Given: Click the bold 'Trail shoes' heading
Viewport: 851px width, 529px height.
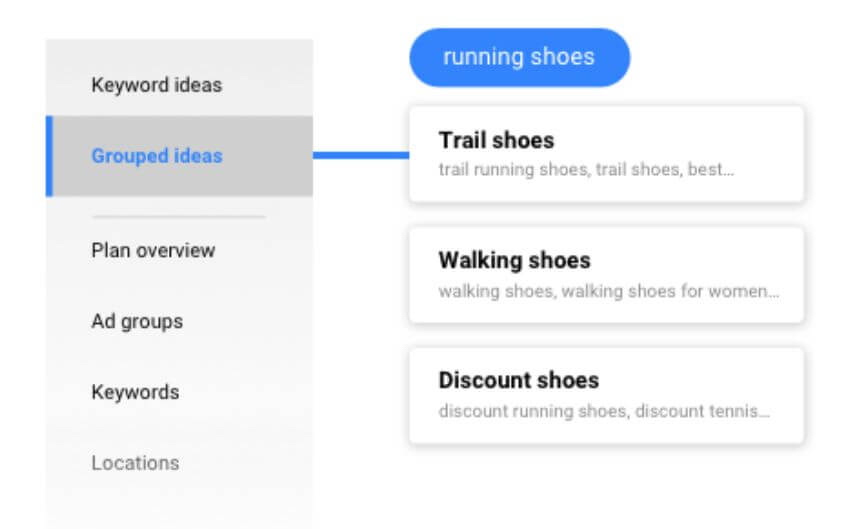Looking at the screenshot, I should pyautogui.click(x=496, y=140).
